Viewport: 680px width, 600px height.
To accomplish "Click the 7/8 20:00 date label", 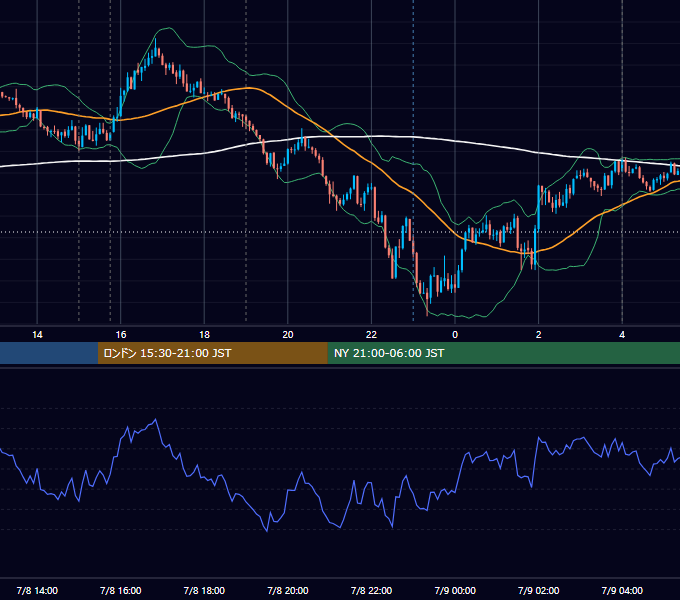I will (x=288, y=590).
